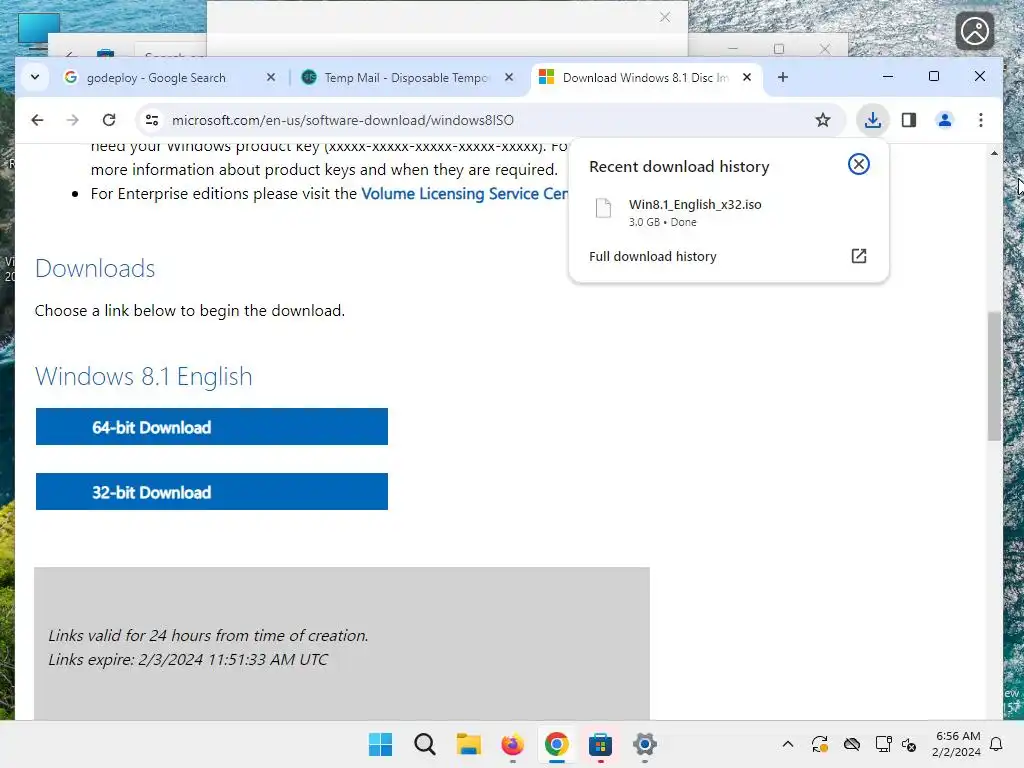Switch to Temp Mail tab
The image size is (1024, 768).
(406, 78)
